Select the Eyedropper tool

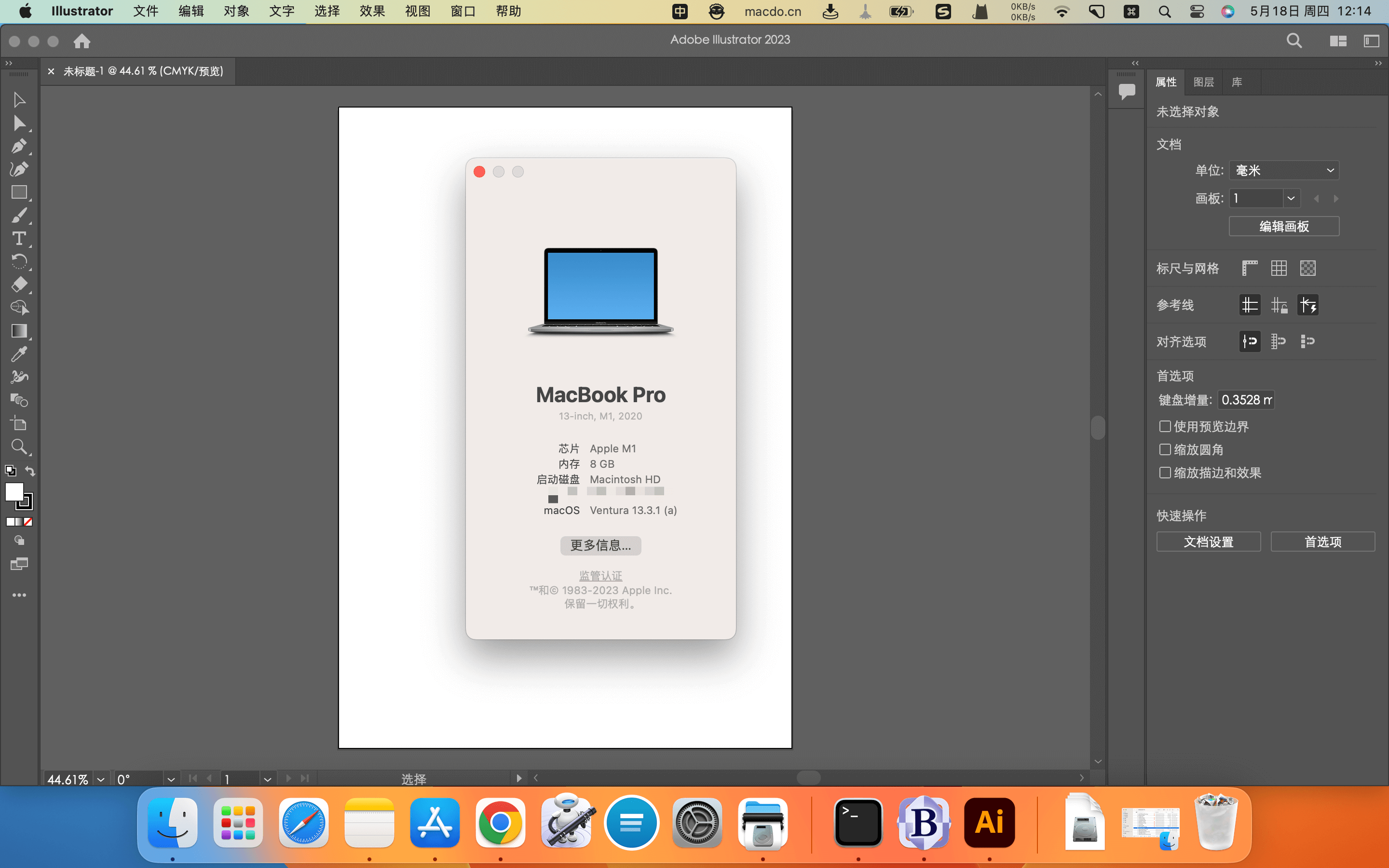click(x=19, y=353)
